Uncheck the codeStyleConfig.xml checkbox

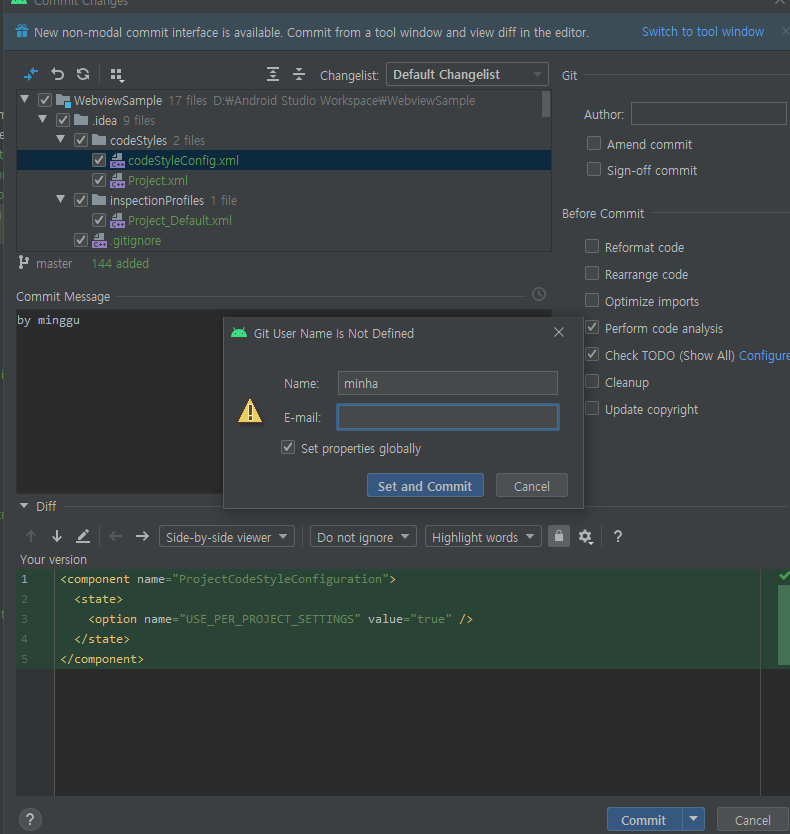98,160
